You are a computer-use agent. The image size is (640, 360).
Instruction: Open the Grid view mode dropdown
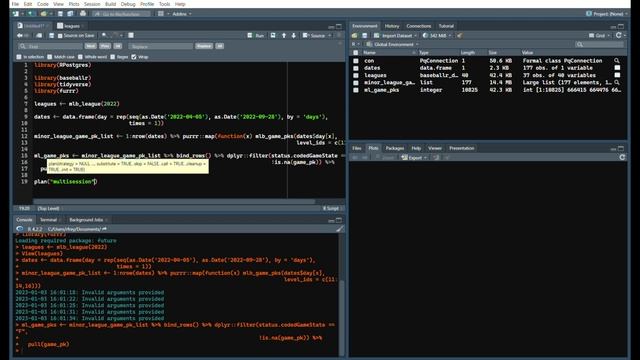click(599, 36)
